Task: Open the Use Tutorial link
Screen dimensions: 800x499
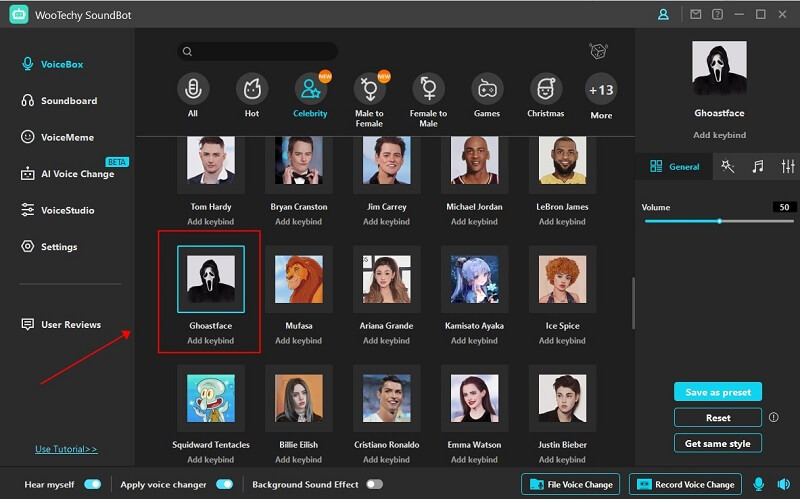Action: click(66, 449)
